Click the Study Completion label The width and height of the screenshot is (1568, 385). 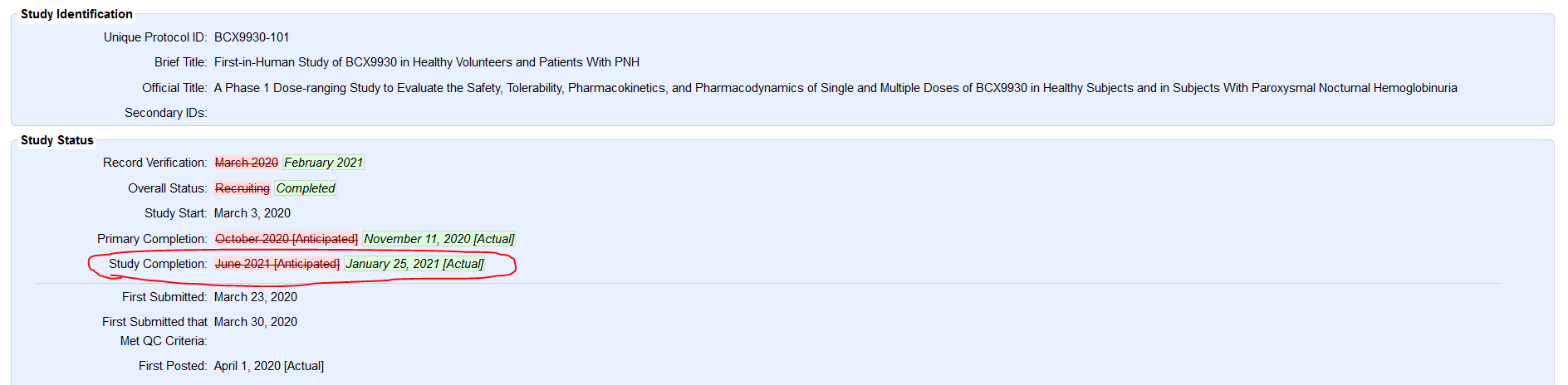pyautogui.click(x=158, y=264)
